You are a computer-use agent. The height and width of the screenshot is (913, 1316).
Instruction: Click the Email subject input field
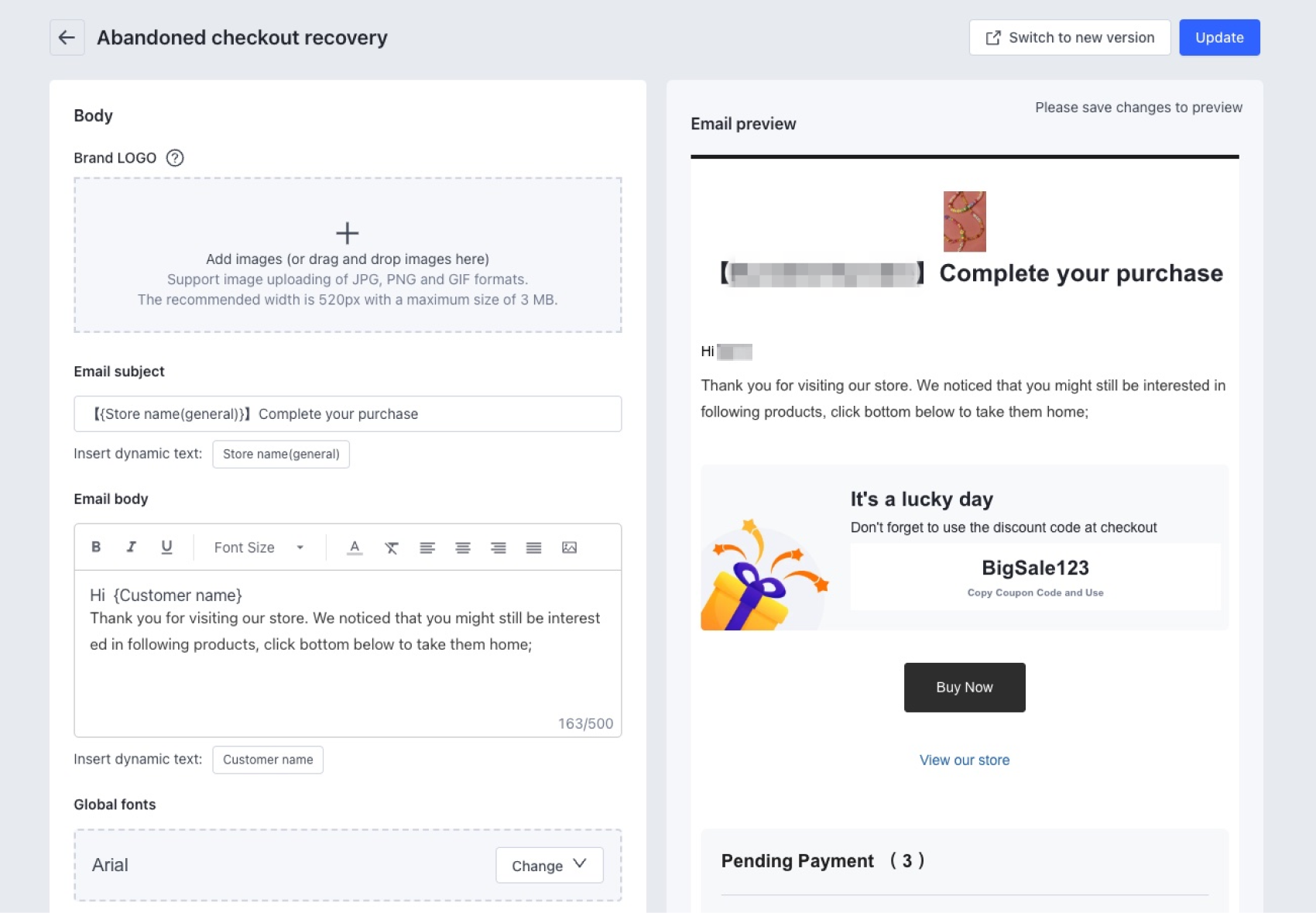[x=348, y=414]
